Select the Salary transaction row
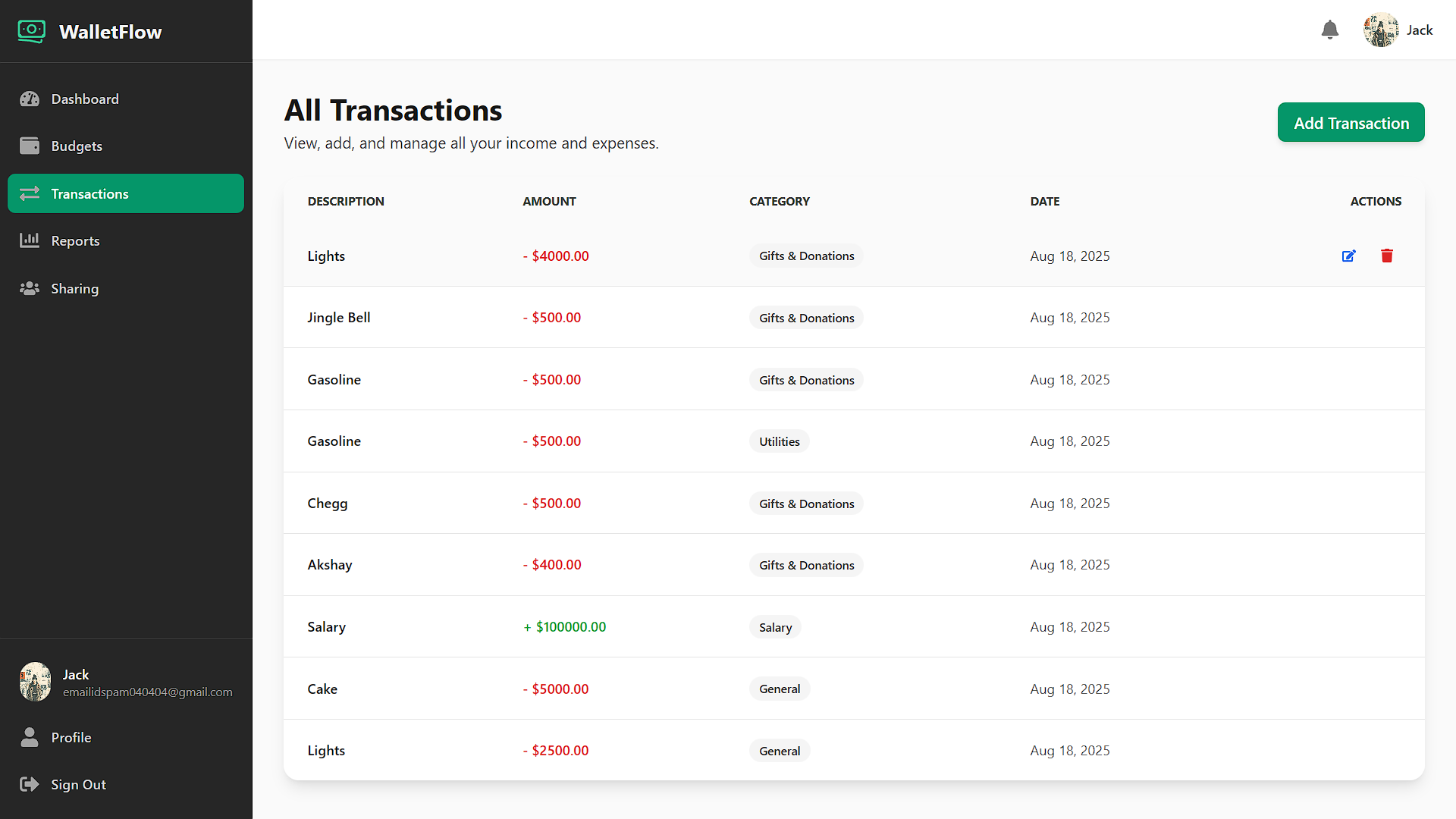 point(854,627)
